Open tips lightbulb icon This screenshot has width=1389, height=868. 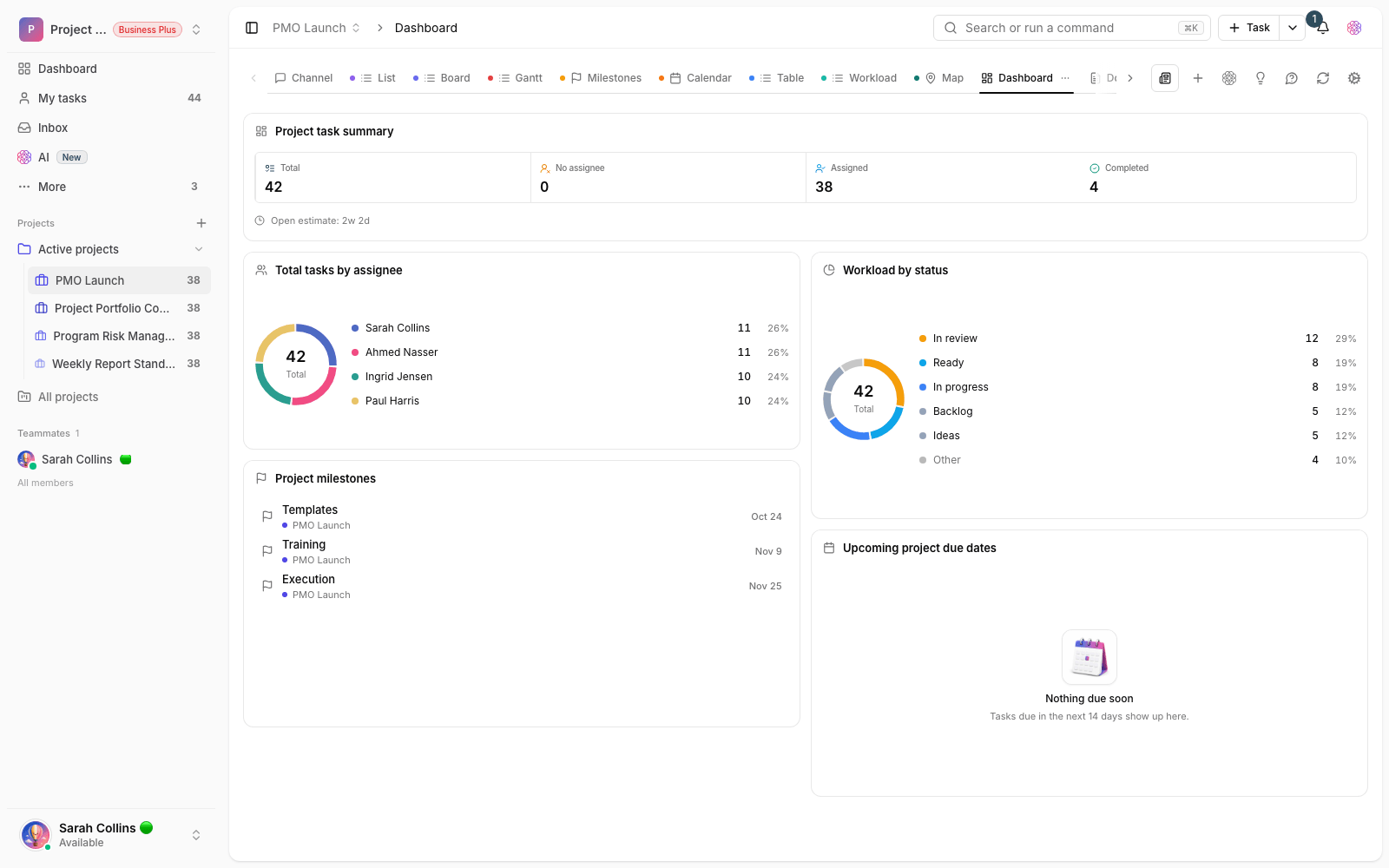point(1261,78)
